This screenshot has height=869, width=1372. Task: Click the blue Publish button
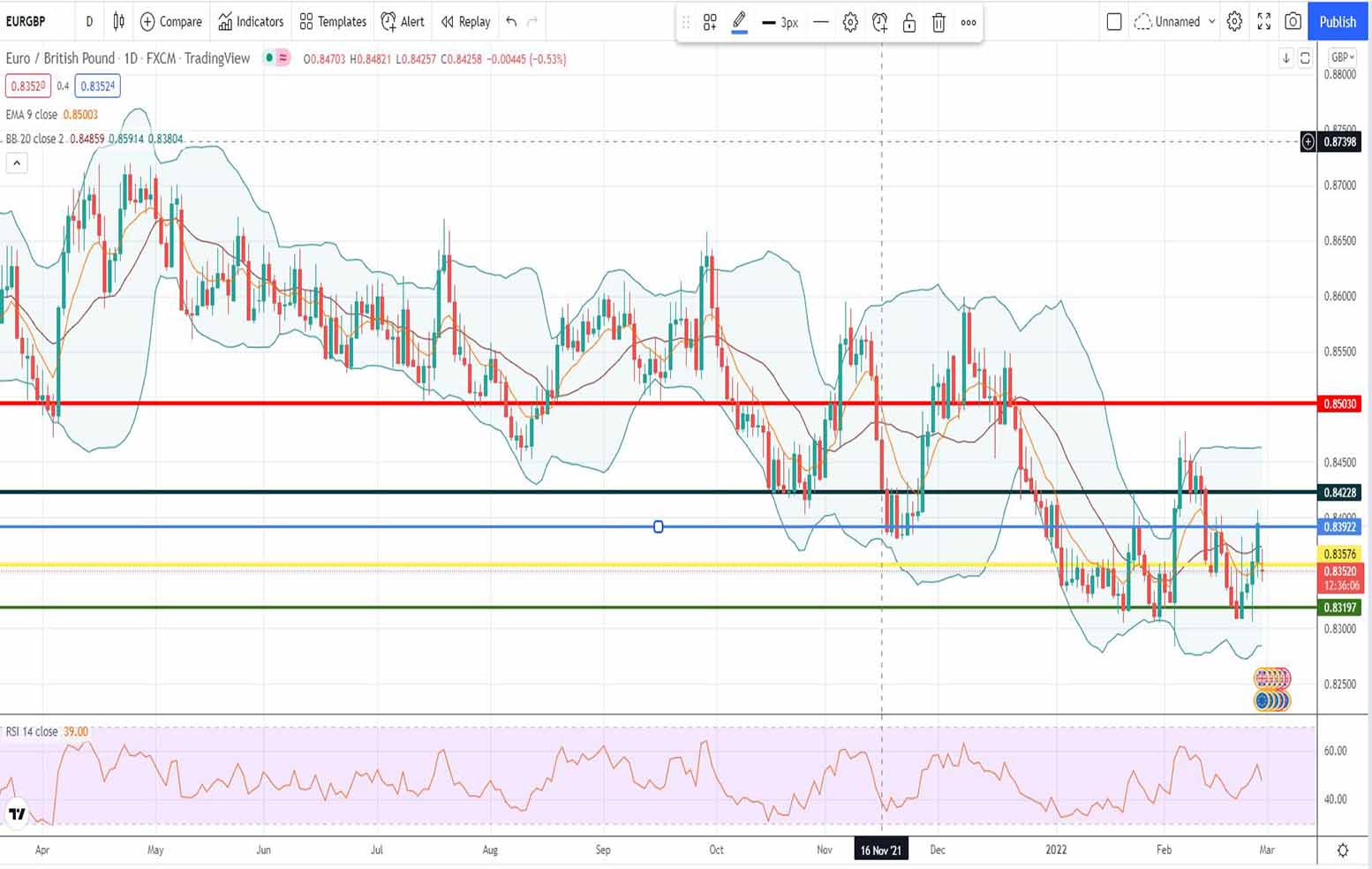[1338, 21]
